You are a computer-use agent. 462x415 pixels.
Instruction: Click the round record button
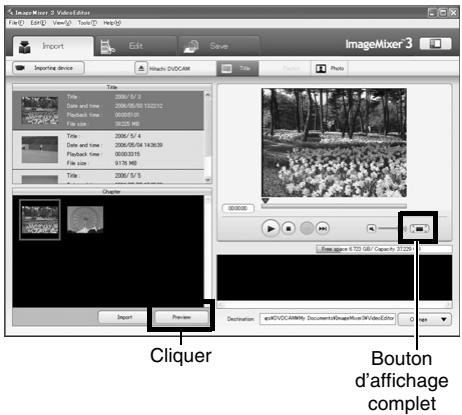pyautogui.click(x=307, y=229)
